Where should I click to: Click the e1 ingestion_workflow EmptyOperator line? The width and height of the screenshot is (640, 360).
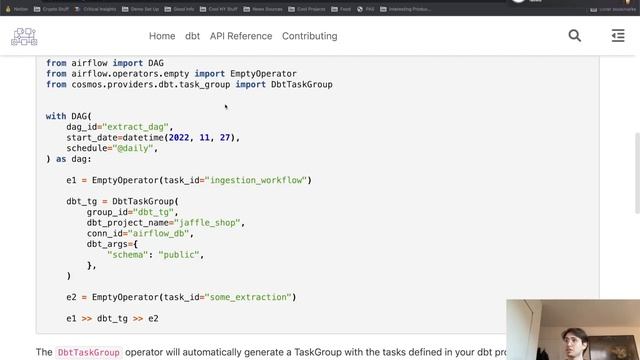pos(189,180)
